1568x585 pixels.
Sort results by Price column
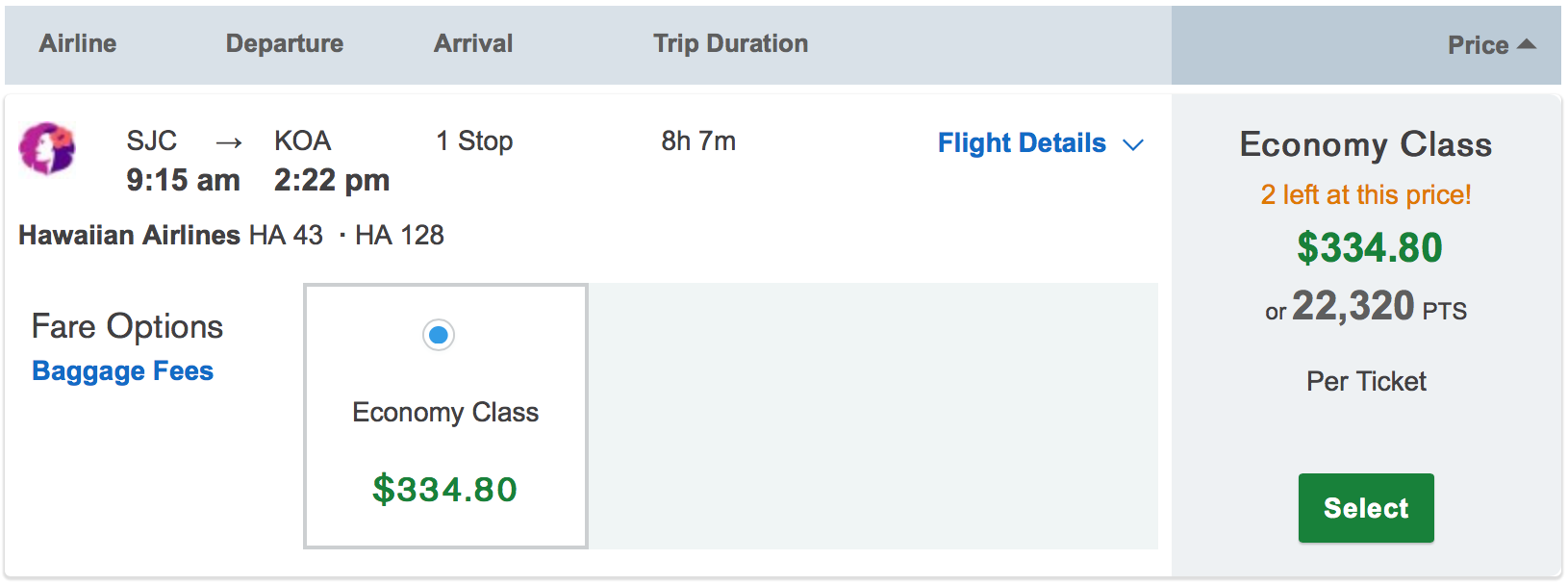1478,45
